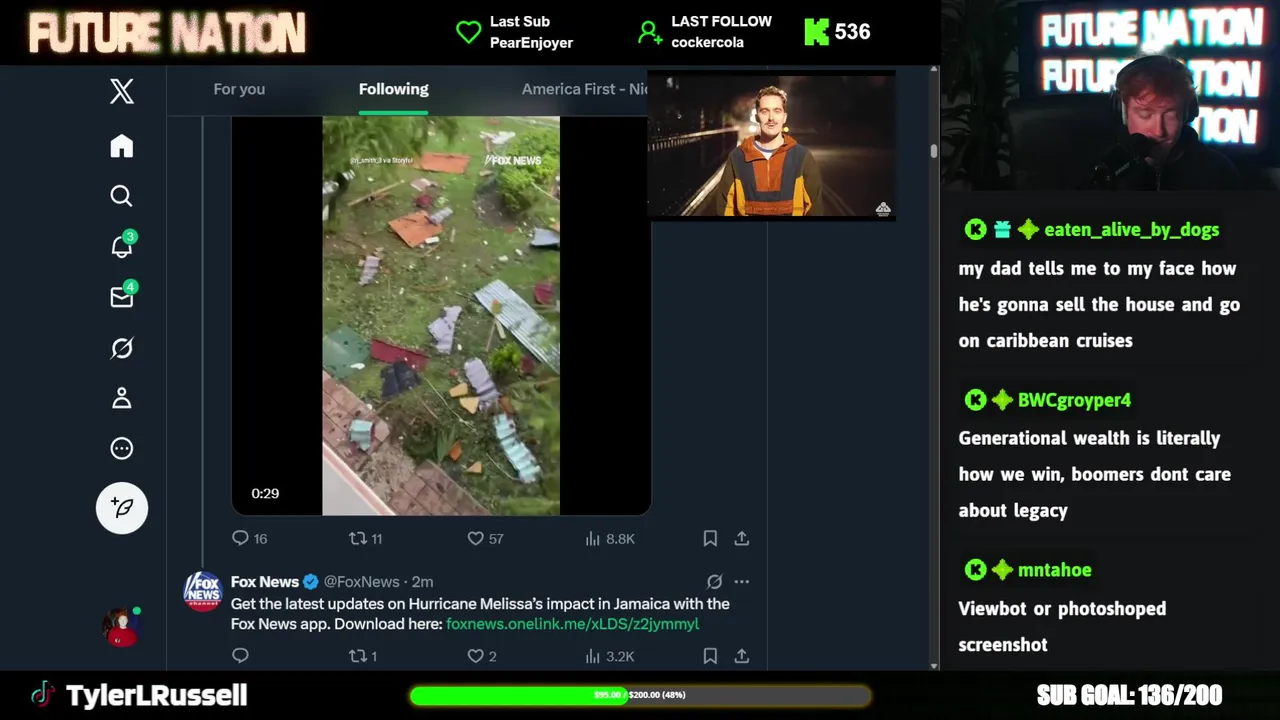
Task: Click donation goal progress bar
Action: (640, 695)
